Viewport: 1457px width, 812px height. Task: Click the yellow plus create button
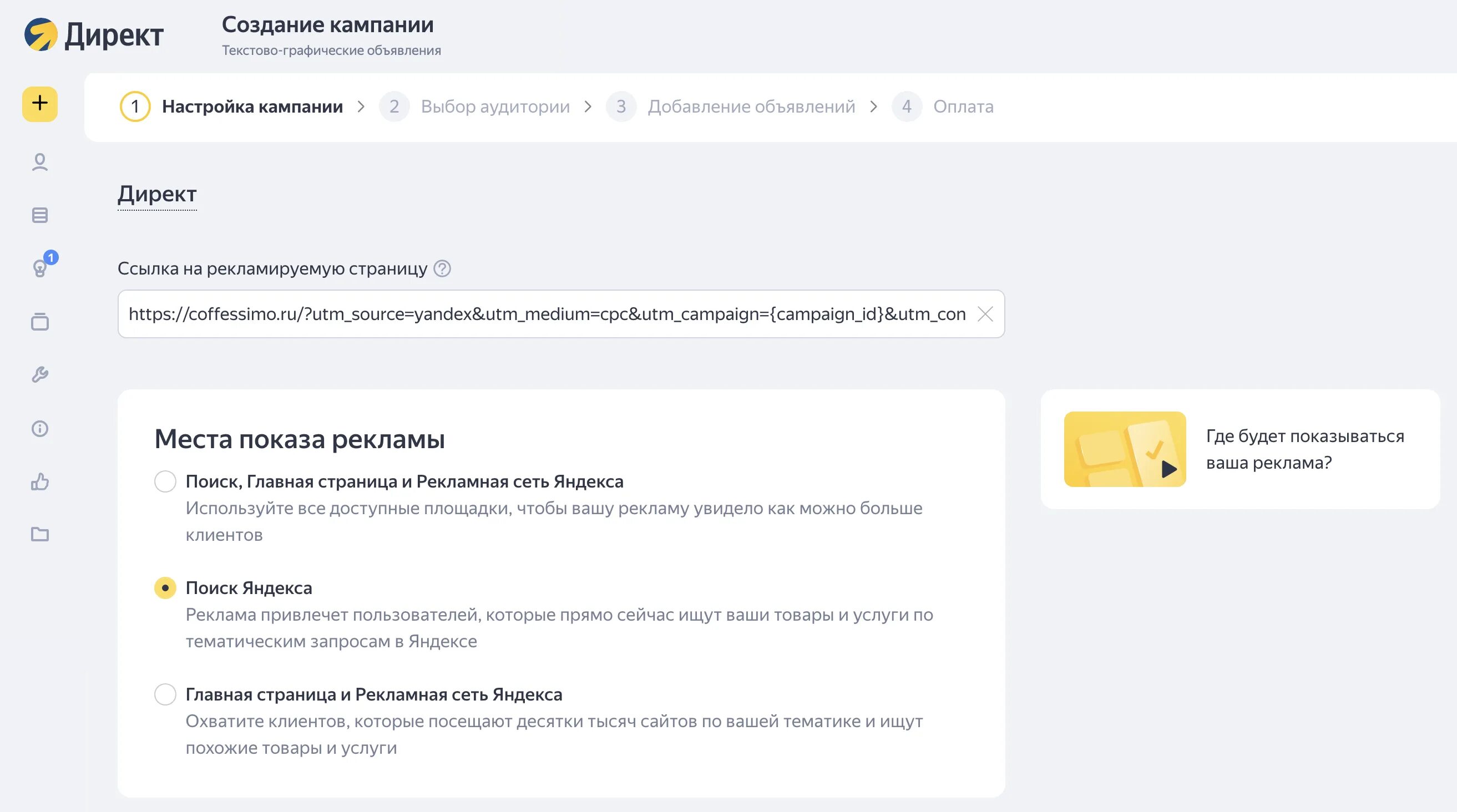pyautogui.click(x=39, y=104)
